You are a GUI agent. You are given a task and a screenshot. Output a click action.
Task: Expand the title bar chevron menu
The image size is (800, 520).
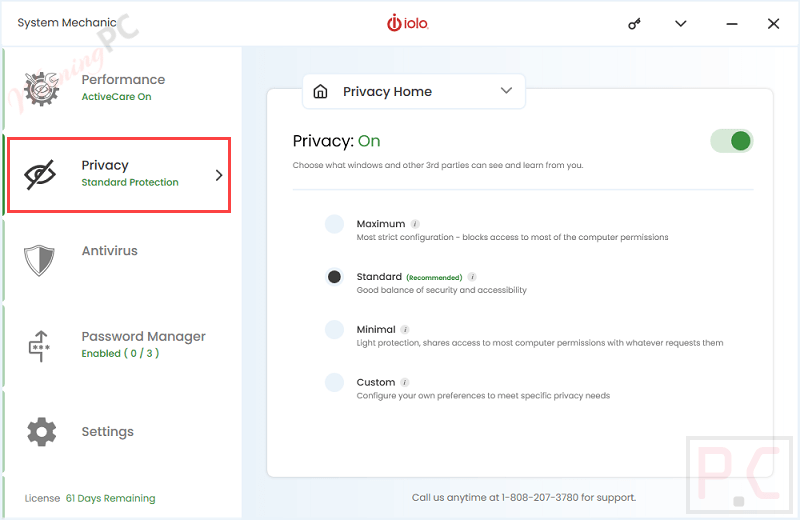click(x=681, y=23)
